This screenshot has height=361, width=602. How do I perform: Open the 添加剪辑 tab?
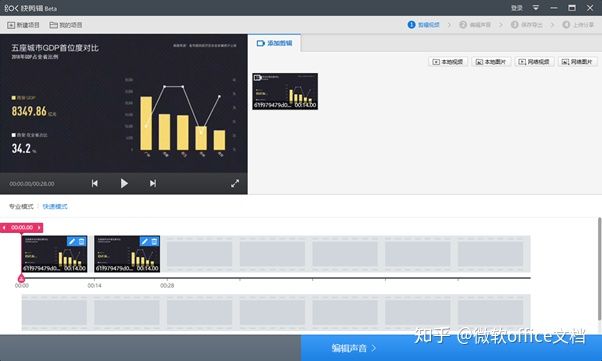coord(275,43)
